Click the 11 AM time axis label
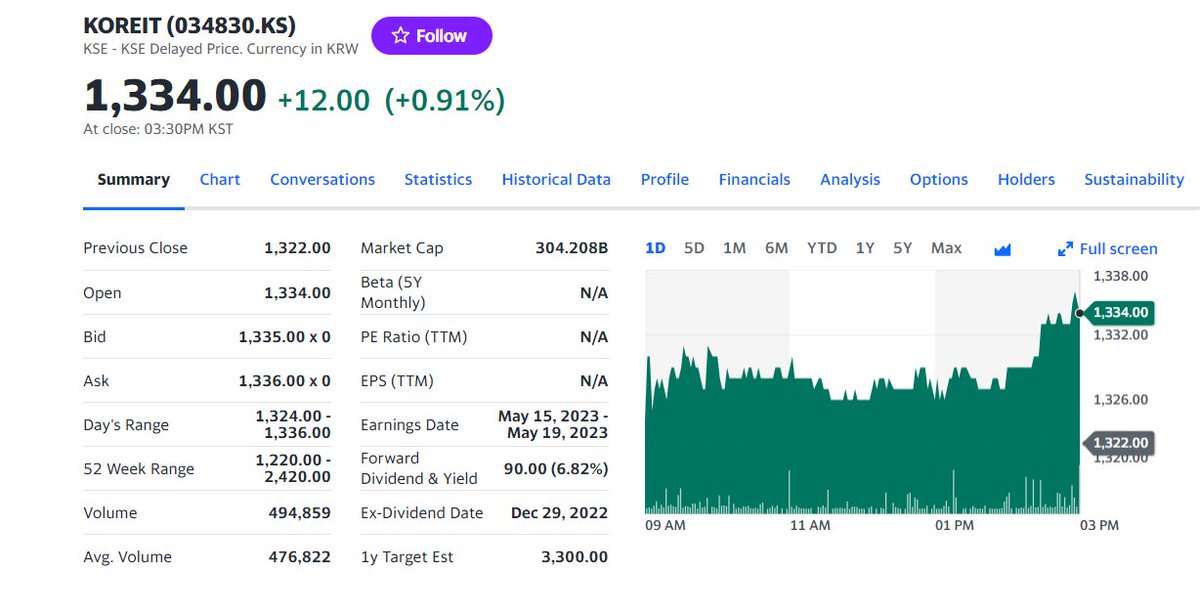This screenshot has width=1200, height=616. click(809, 525)
